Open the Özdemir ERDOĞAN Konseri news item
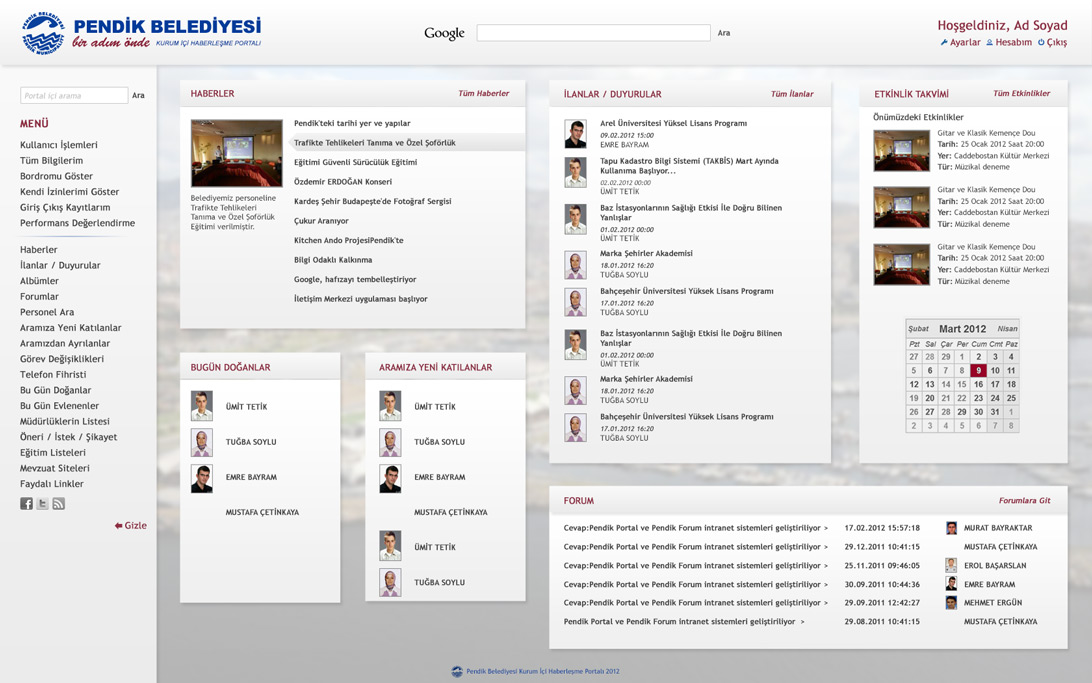The width and height of the screenshot is (1092, 683). 343,182
